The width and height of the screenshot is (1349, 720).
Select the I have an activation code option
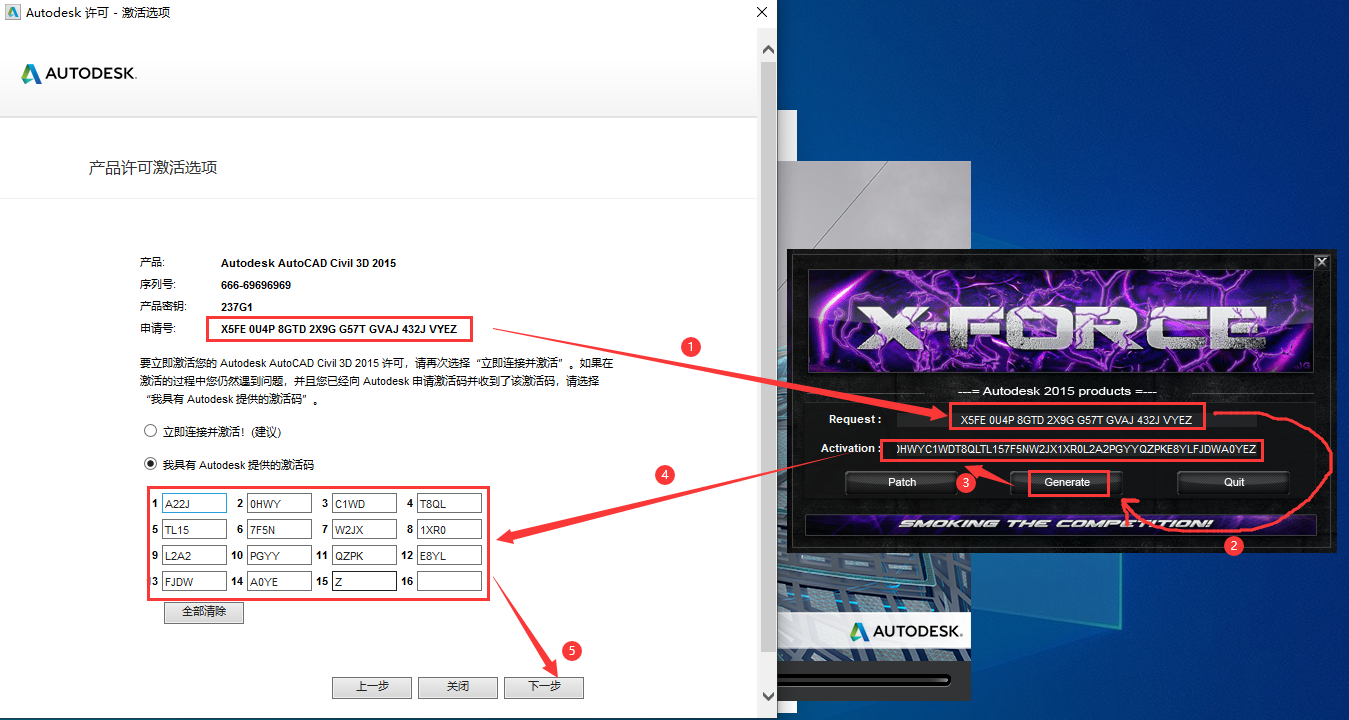click(151, 464)
